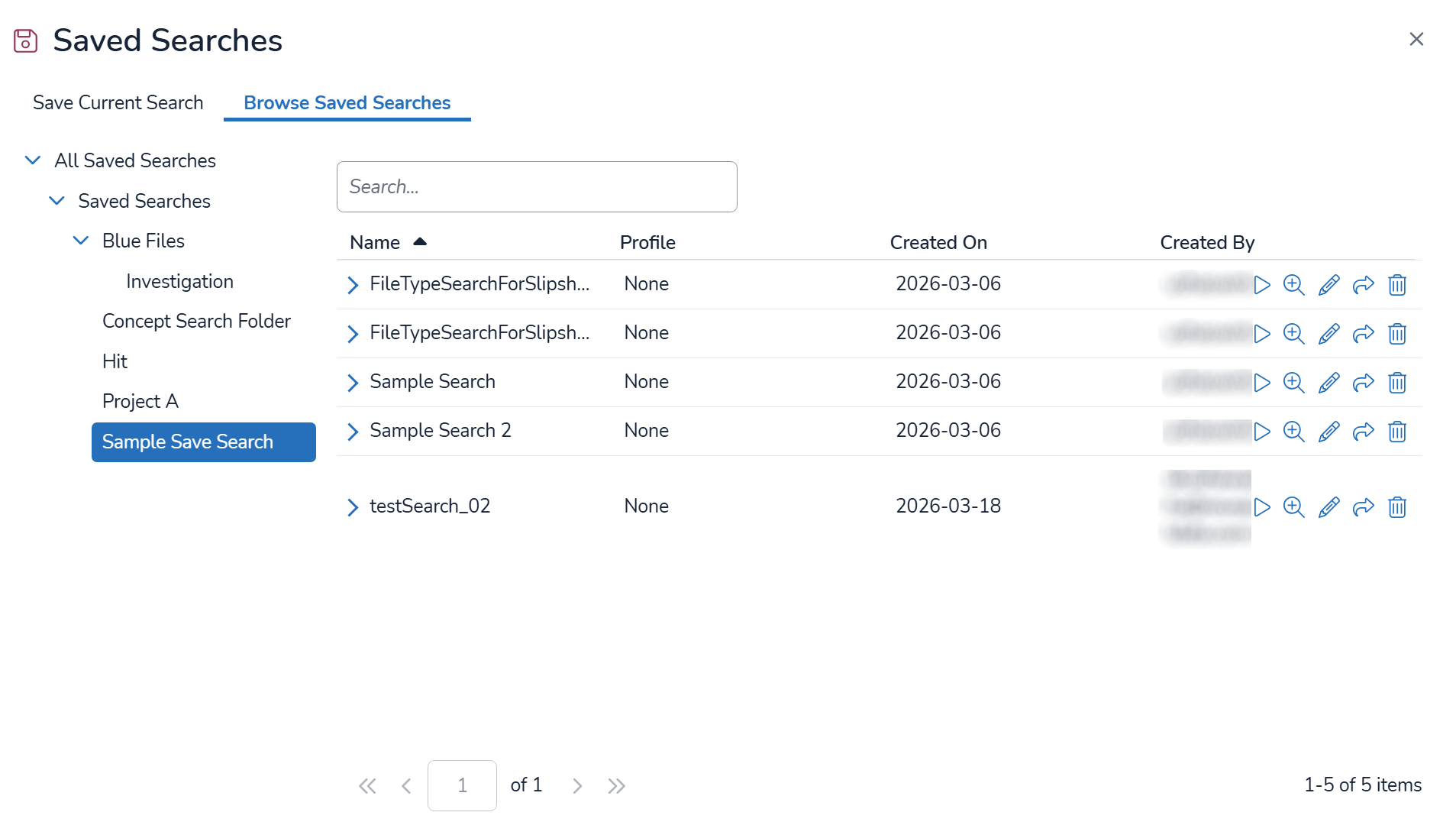This screenshot has height=838, width=1456.
Task: Close the Saved Searches dialog
Action: point(1416,39)
